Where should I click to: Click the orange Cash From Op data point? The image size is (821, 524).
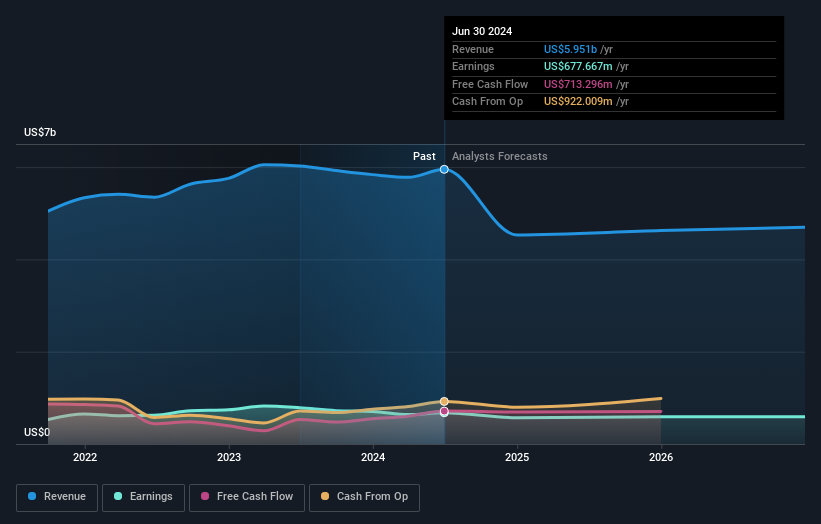[444, 402]
